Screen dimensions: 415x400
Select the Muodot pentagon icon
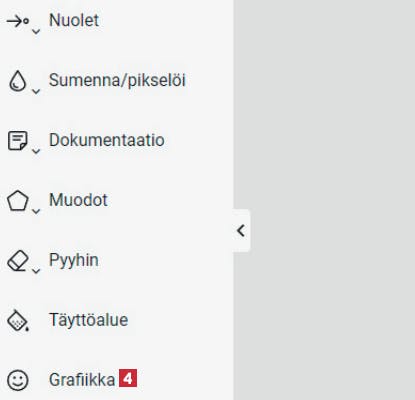point(17,201)
